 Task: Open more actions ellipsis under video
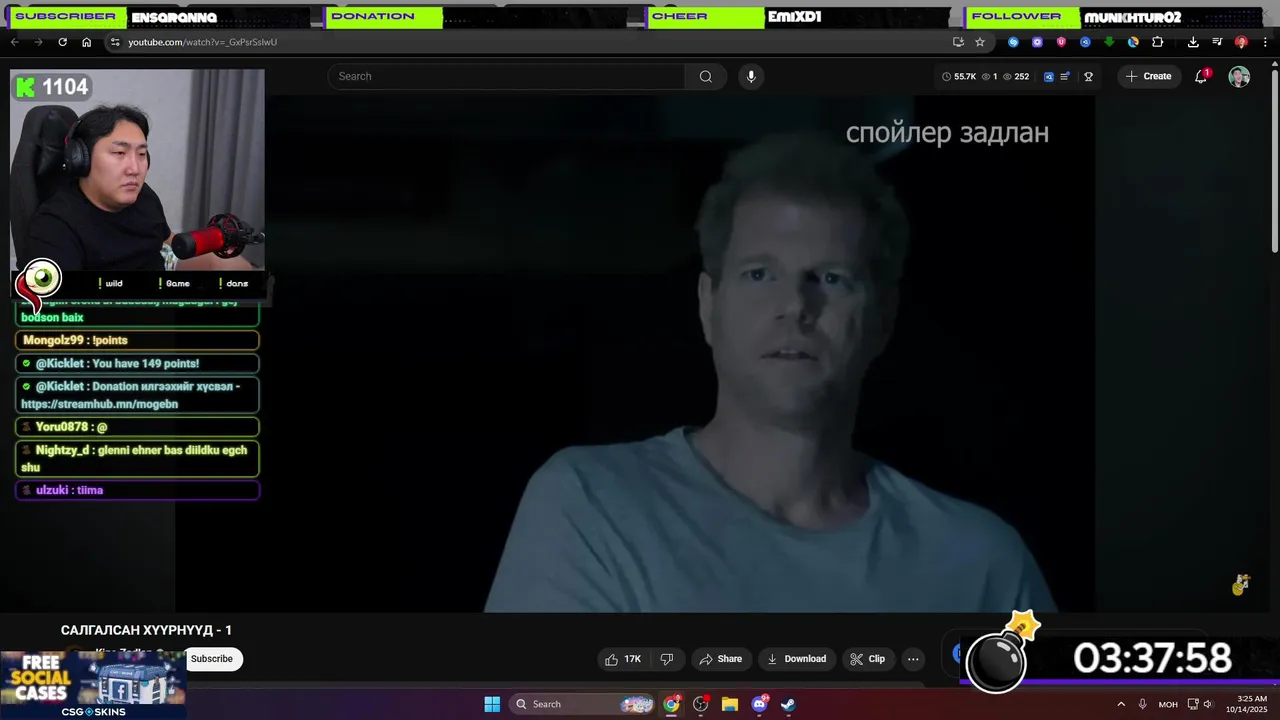tap(913, 659)
